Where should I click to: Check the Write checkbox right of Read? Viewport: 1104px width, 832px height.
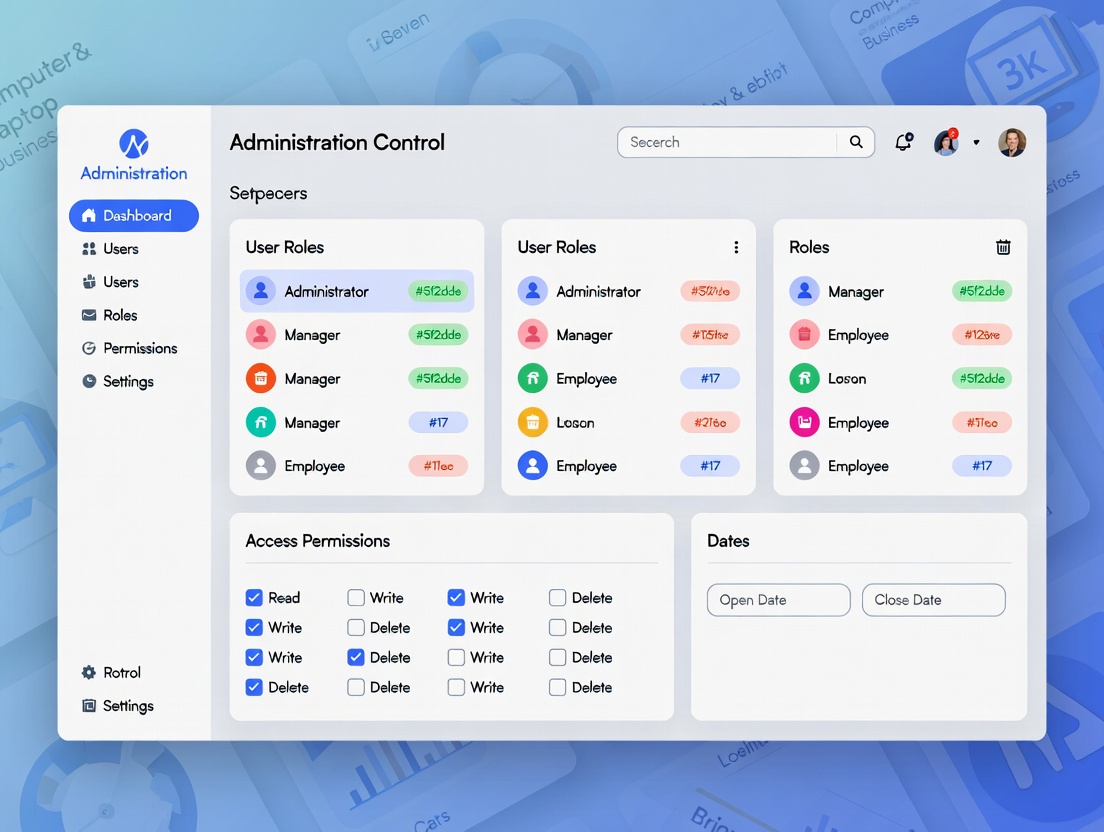coord(356,598)
